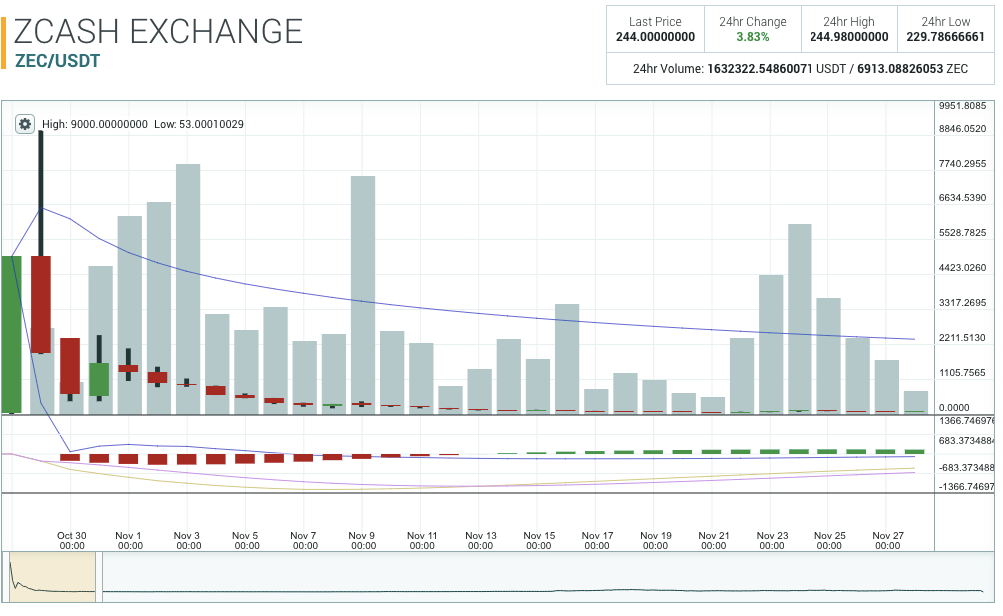
Task: Click the Last Price heading
Action: [655, 22]
